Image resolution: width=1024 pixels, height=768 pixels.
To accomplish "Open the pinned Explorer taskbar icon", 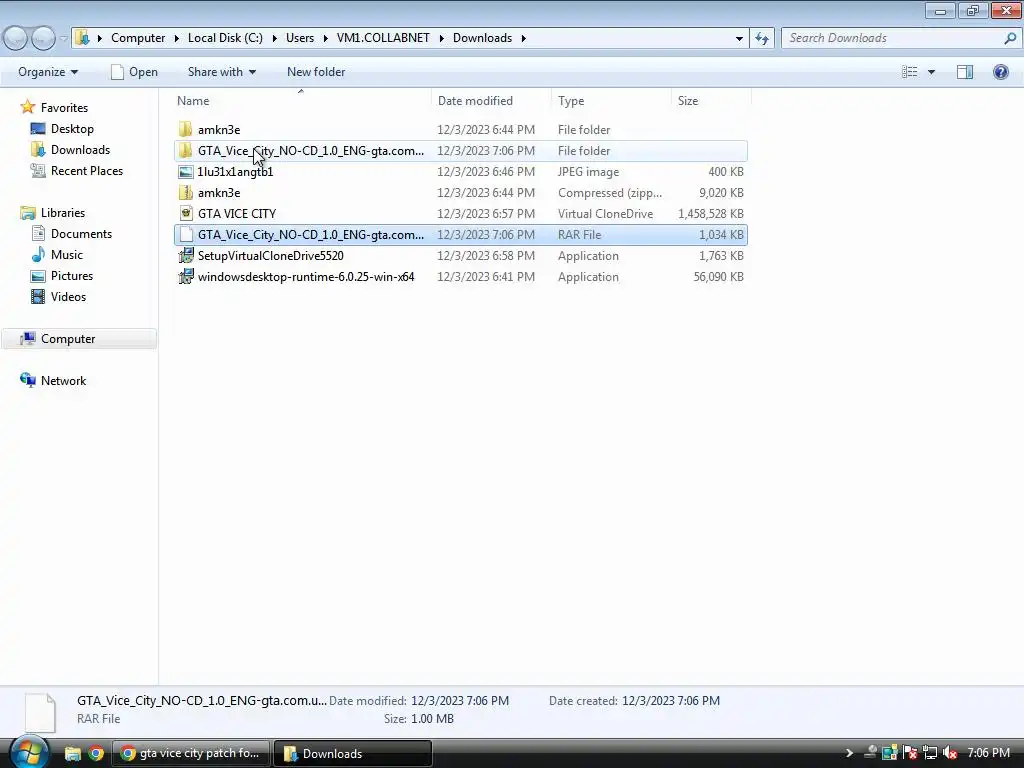I will 72,754.
